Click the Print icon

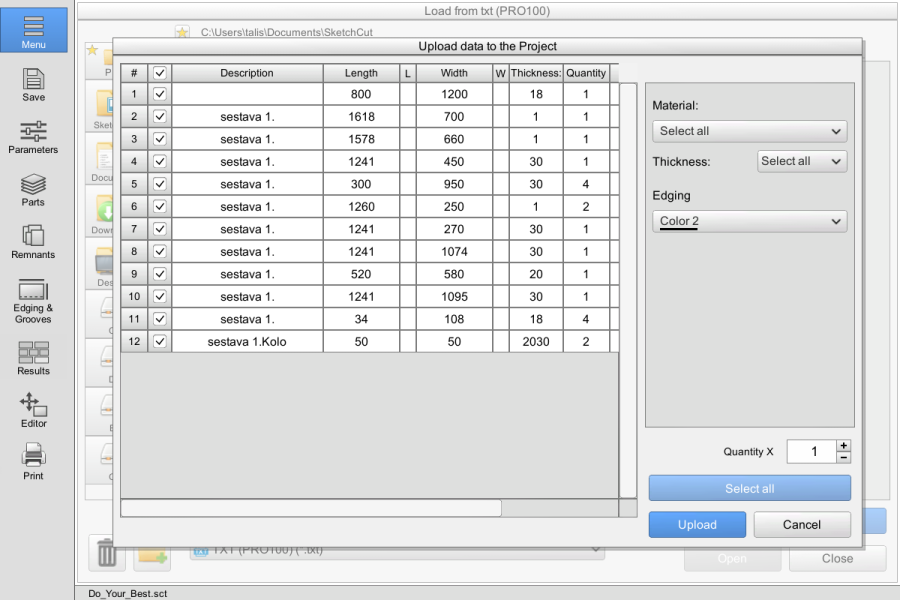[x=33, y=462]
